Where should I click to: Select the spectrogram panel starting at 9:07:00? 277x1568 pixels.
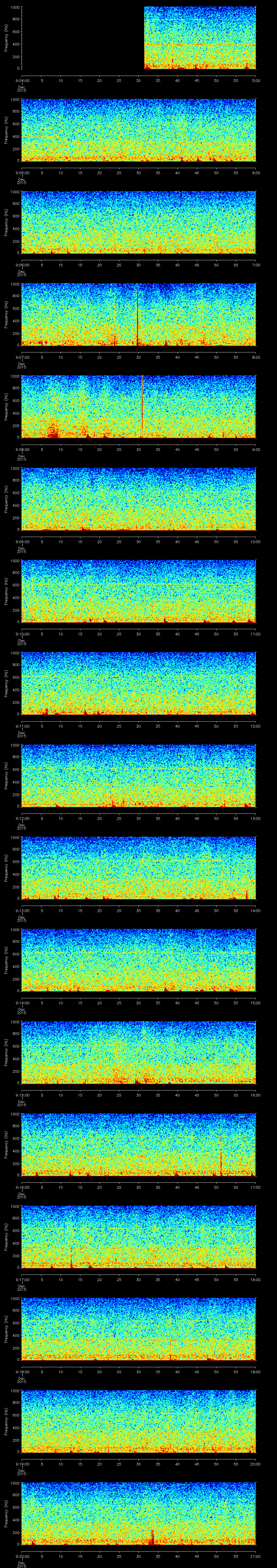click(x=139, y=315)
